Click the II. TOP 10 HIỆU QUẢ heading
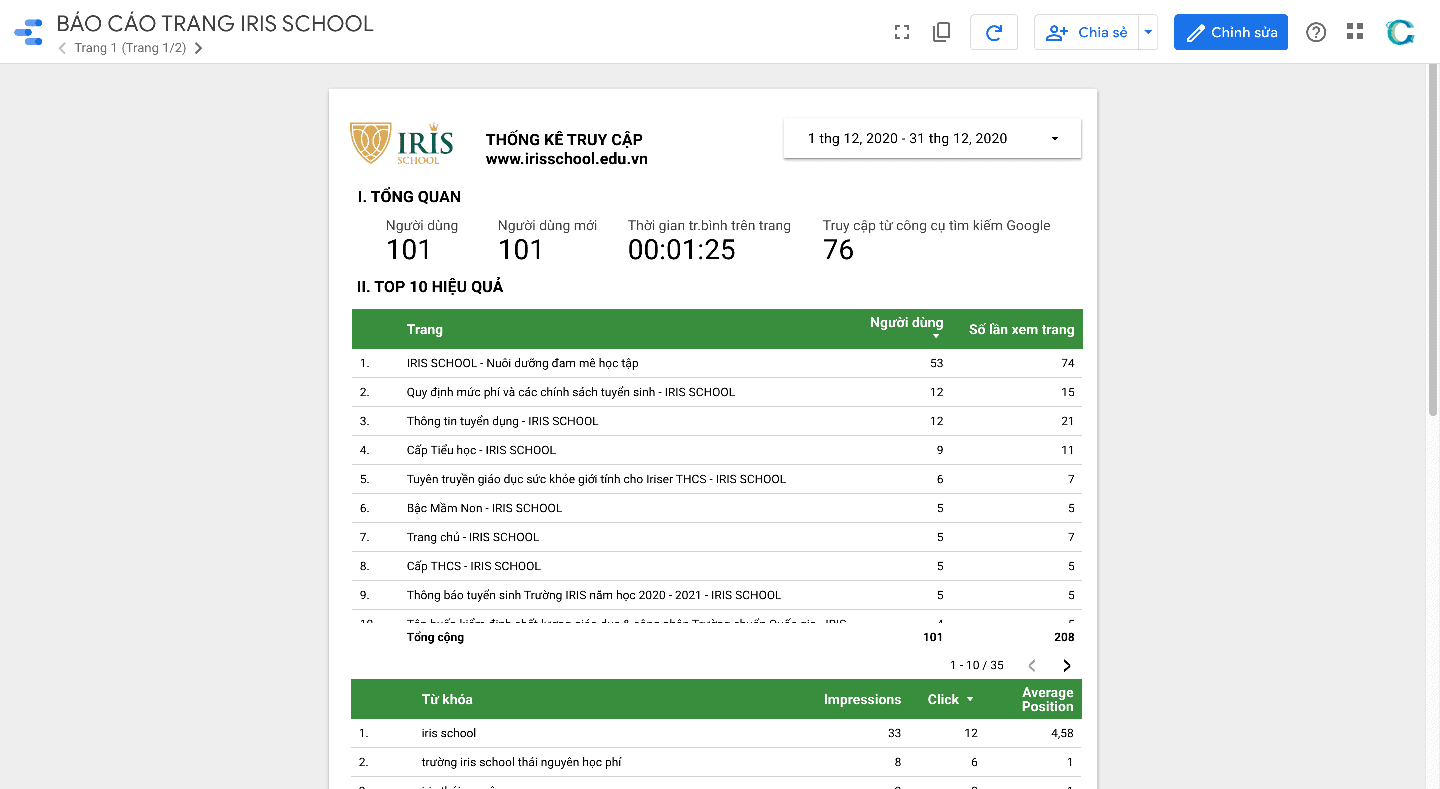Image resolution: width=1440 pixels, height=789 pixels. pyautogui.click(x=430, y=287)
